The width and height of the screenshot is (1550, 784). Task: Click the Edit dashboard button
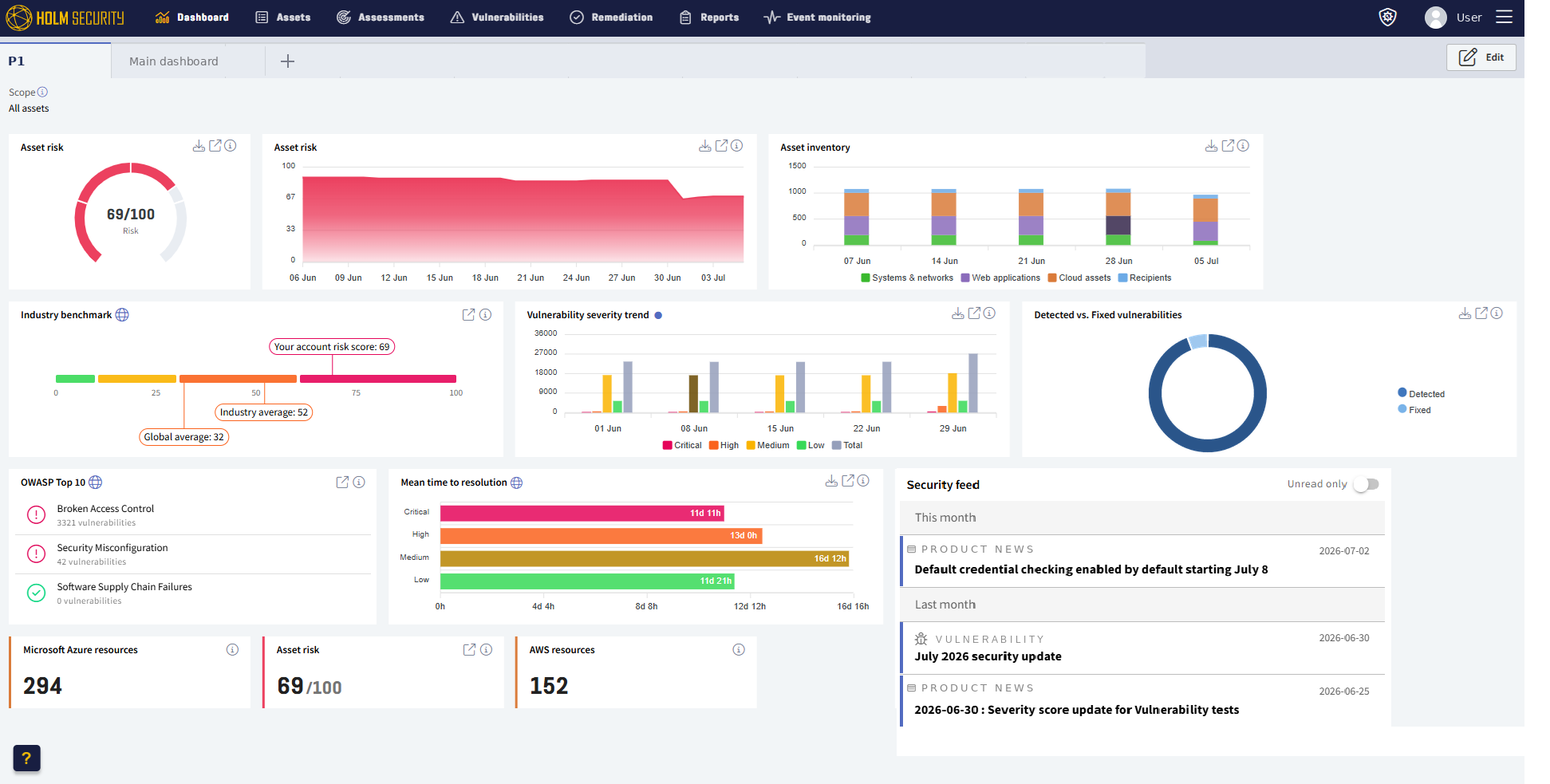pyautogui.click(x=1481, y=57)
